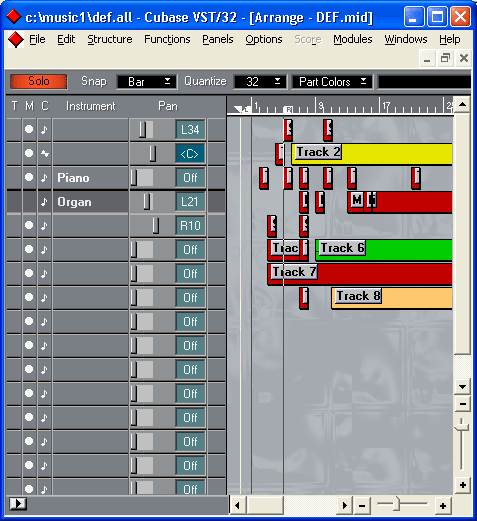Open the Functions menu
The width and height of the screenshot is (477, 521).
point(167,39)
